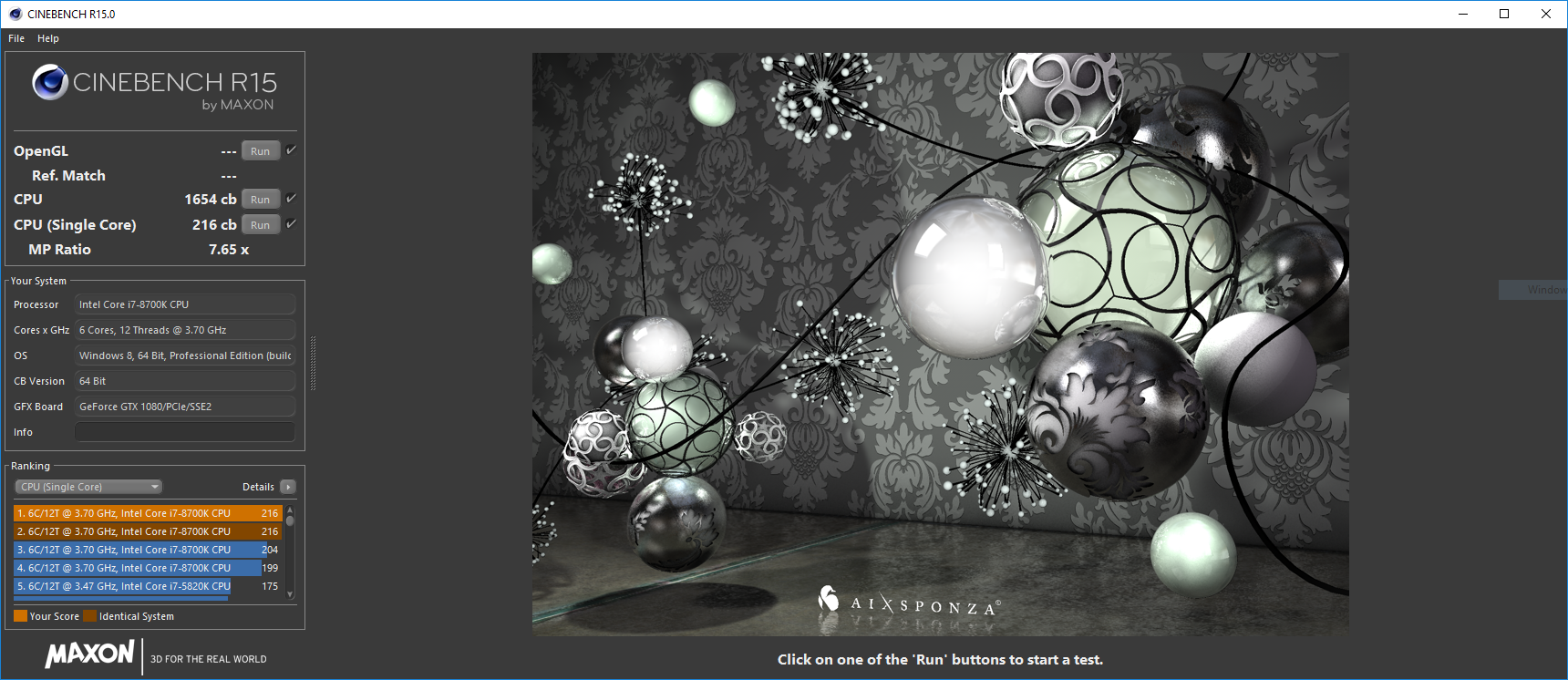Select ranking entry 4 with score 199
This screenshot has height=680, width=1568.
pyautogui.click(x=148, y=568)
